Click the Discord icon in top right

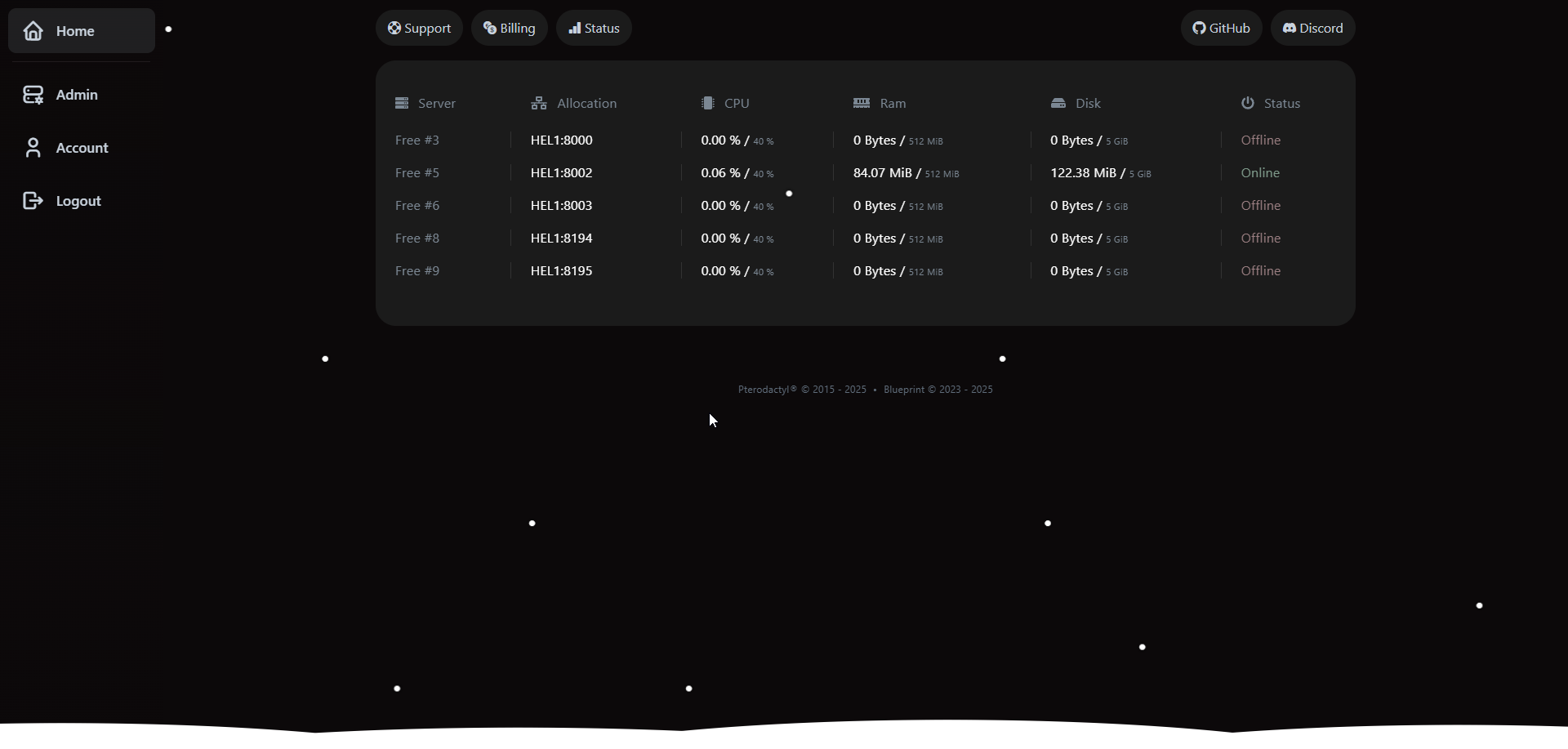(x=1289, y=27)
